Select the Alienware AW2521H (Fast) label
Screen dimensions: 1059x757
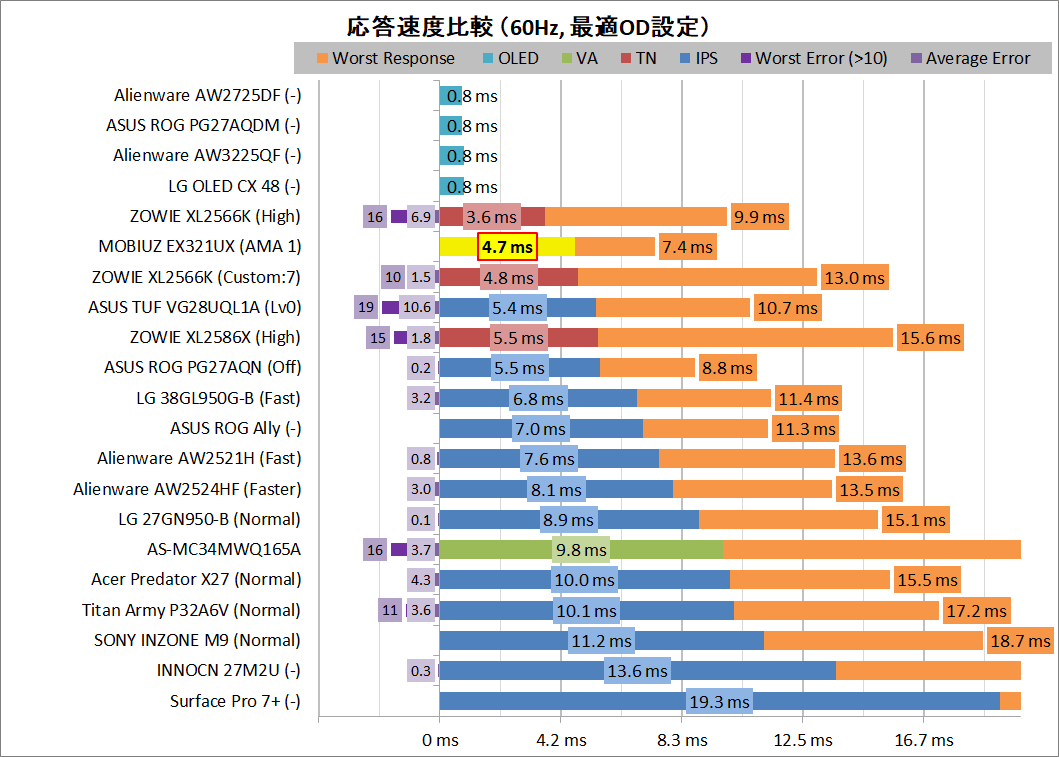pos(199,459)
